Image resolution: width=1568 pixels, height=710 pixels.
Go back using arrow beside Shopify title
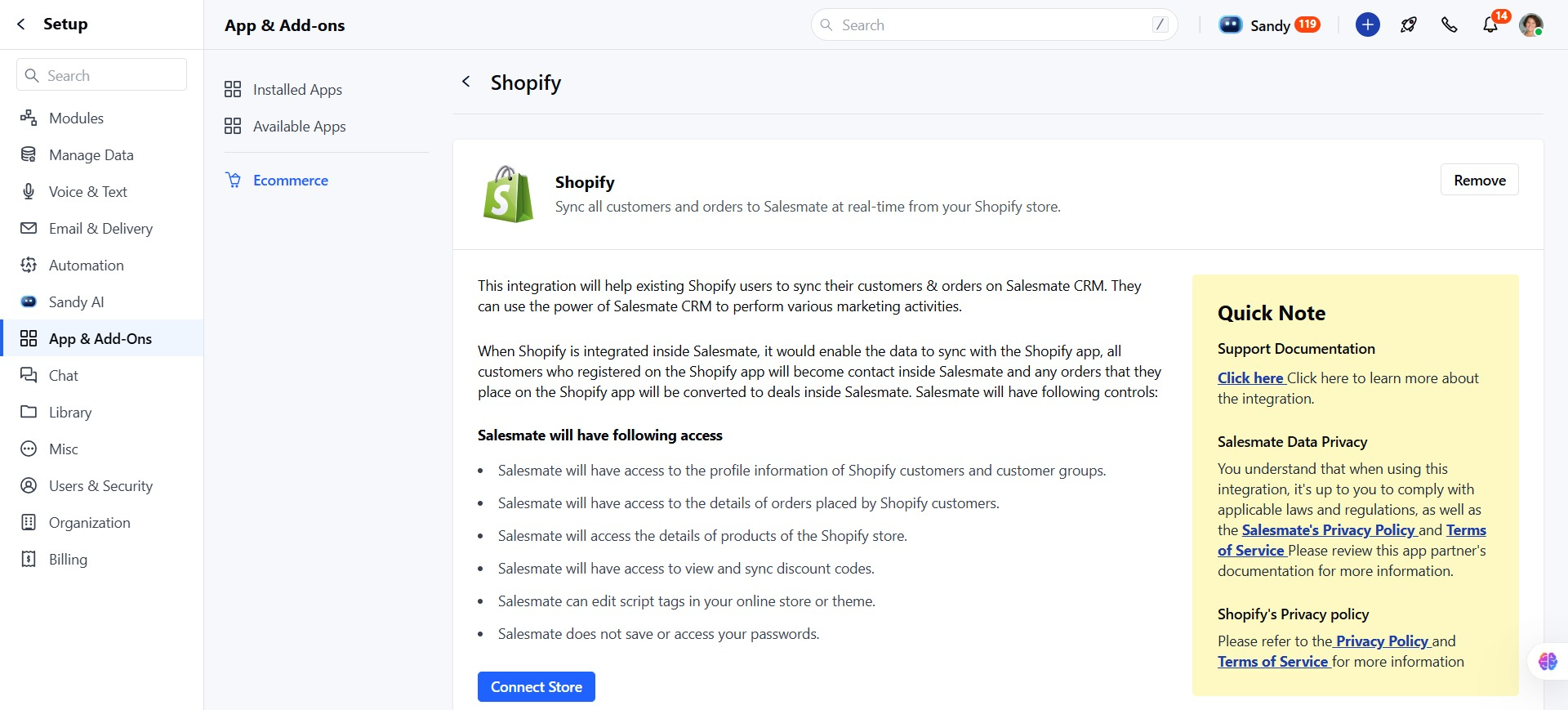[466, 82]
